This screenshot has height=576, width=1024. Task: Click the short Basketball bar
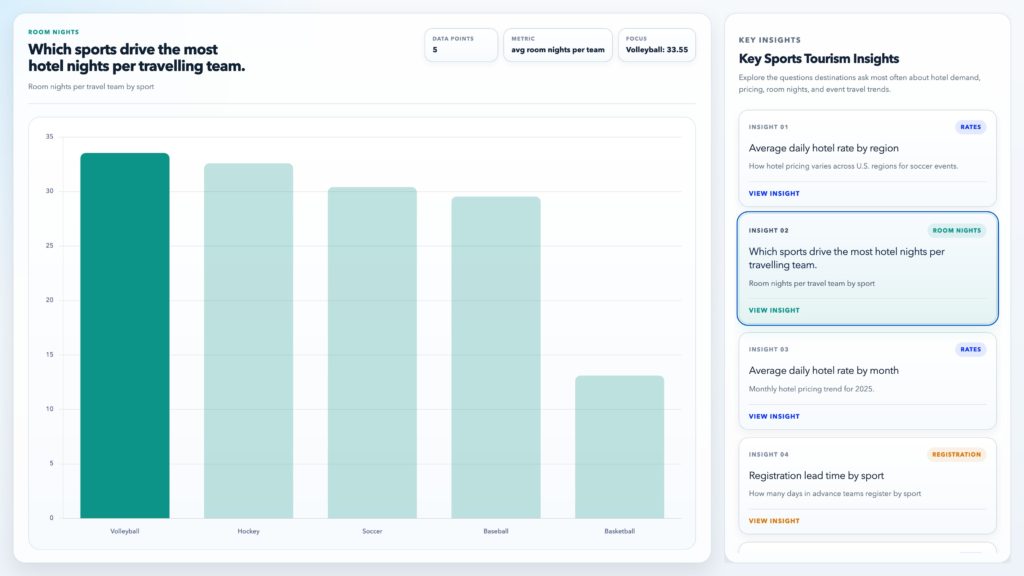619,446
